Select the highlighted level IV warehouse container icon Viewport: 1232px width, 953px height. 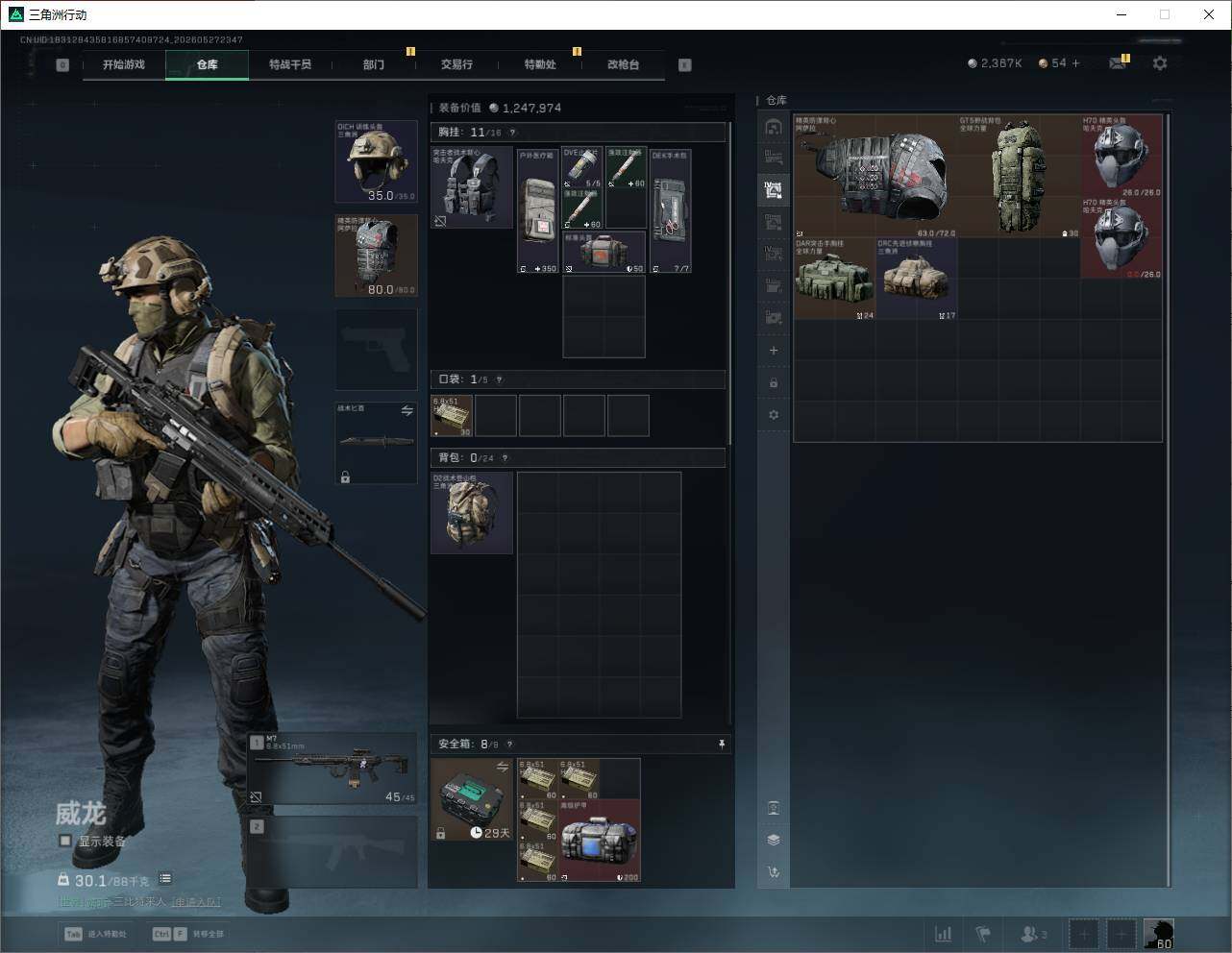coord(774,190)
